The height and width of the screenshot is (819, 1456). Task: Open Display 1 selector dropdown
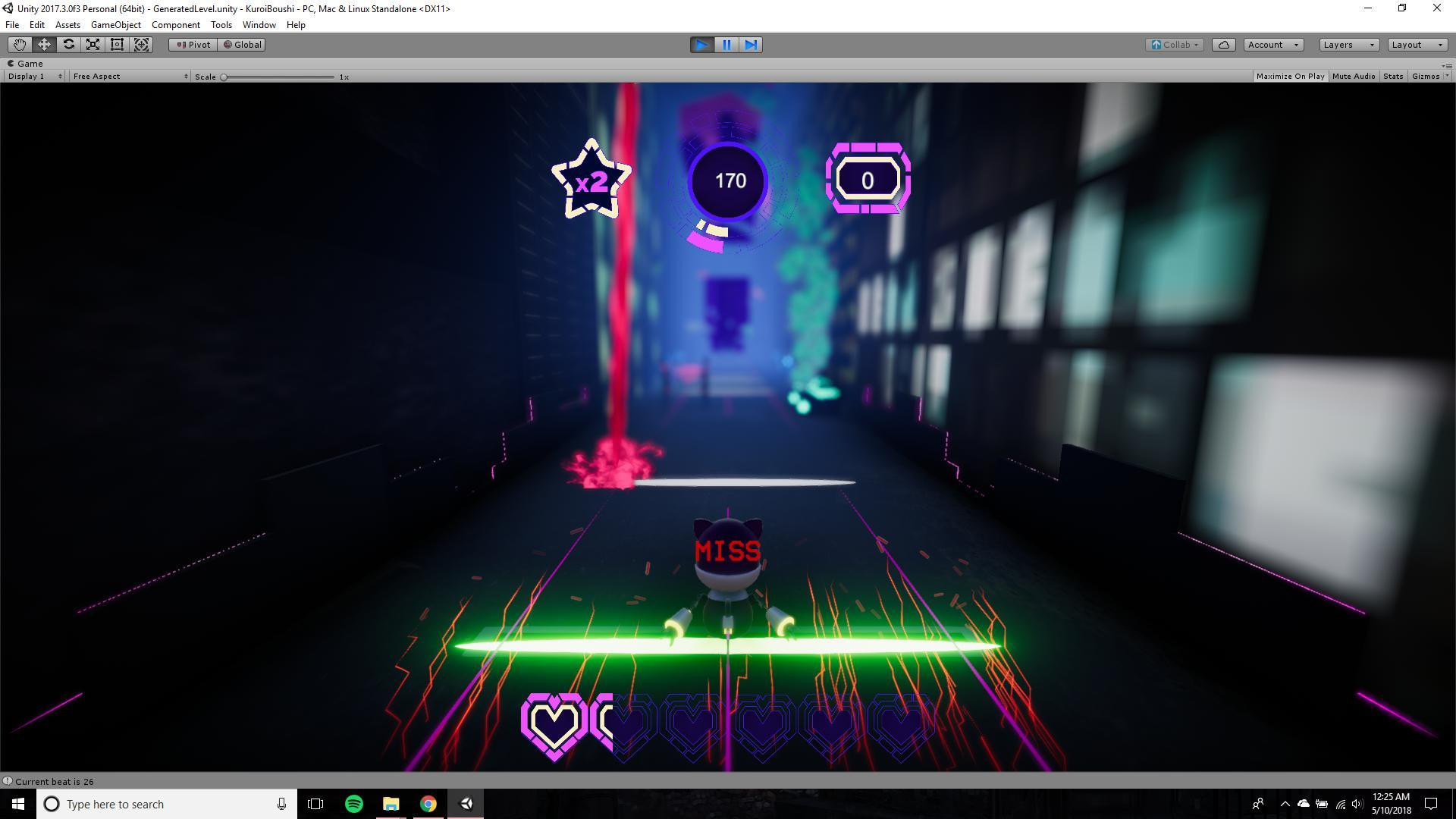click(35, 76)
